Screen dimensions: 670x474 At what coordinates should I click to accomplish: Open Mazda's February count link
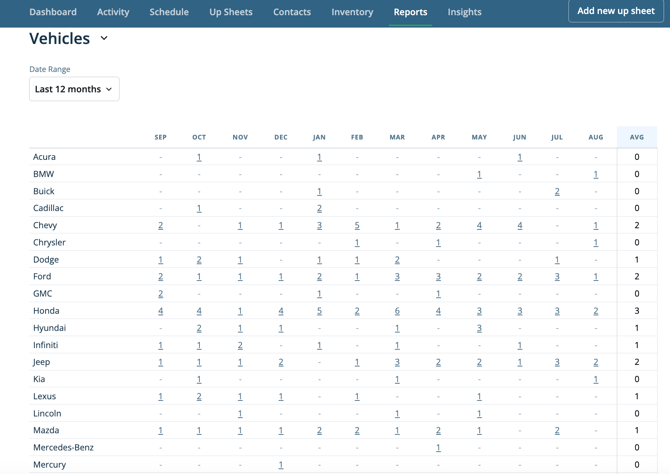click(x=357, y=431)
